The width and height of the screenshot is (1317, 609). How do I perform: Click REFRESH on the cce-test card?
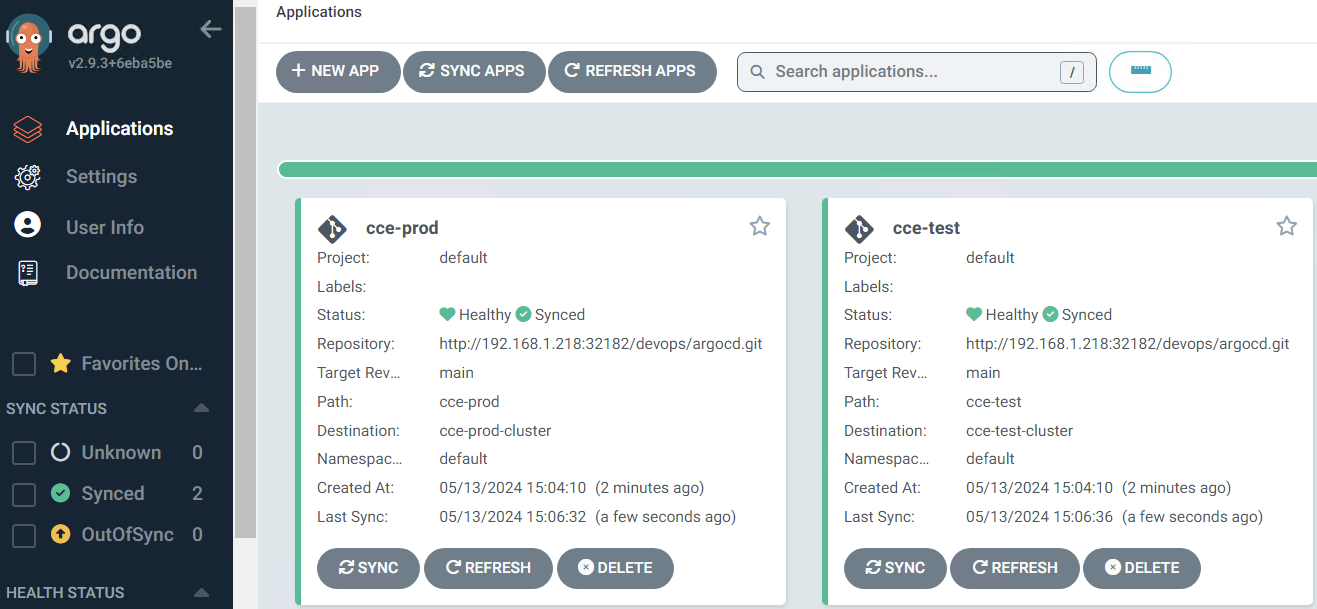1015,568
